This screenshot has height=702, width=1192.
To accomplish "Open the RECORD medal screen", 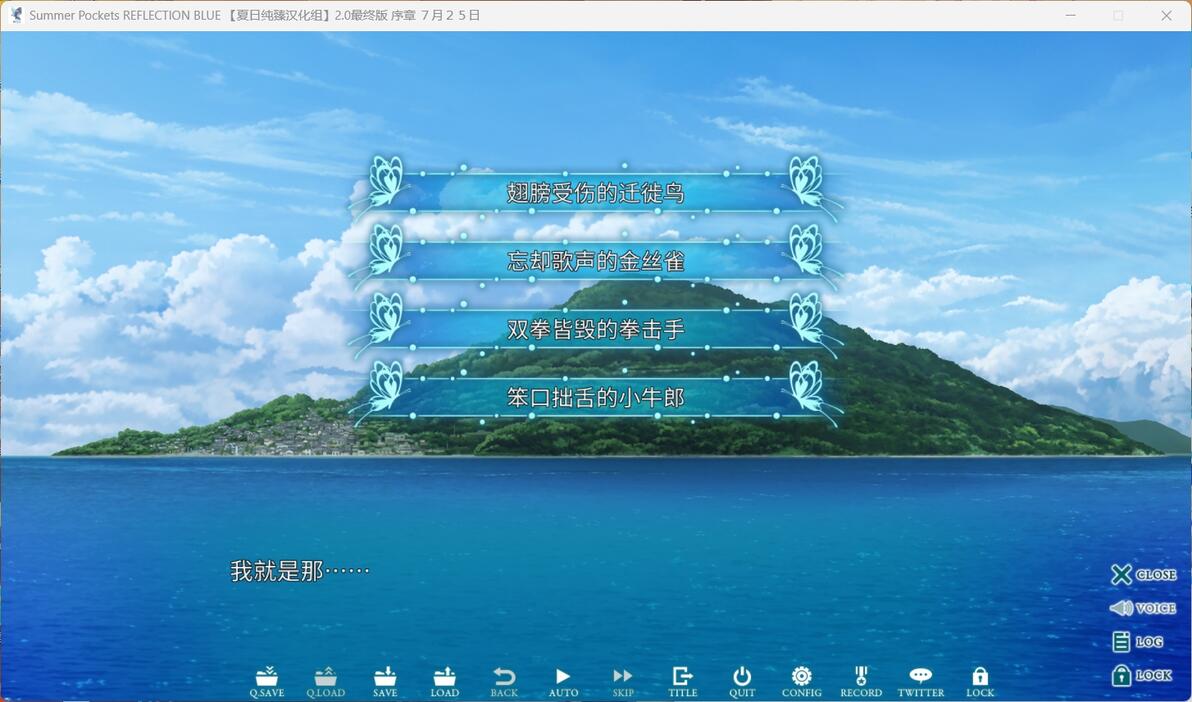I will 861,682.
